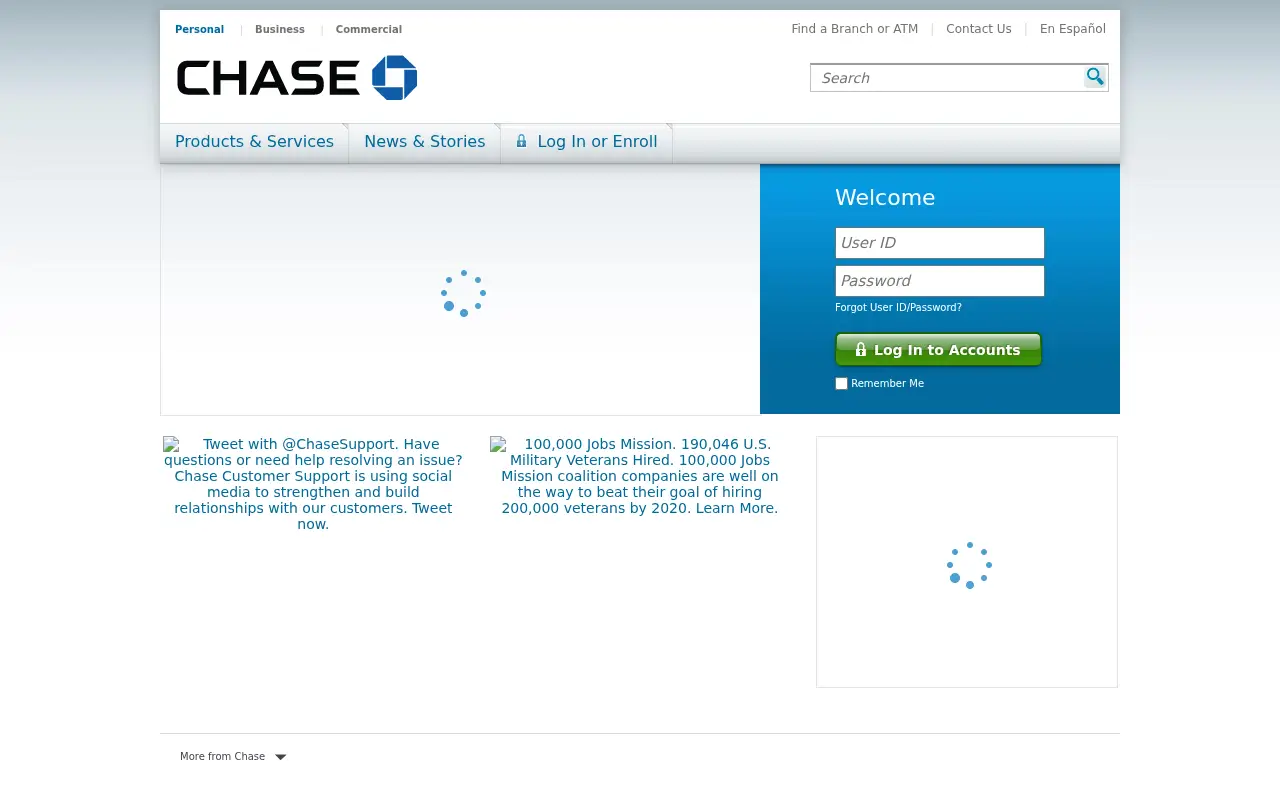The width and height of the screenshot is (1280, 800).
Task: Click Forgot User ID/Password link
Action: coord(898,307)
